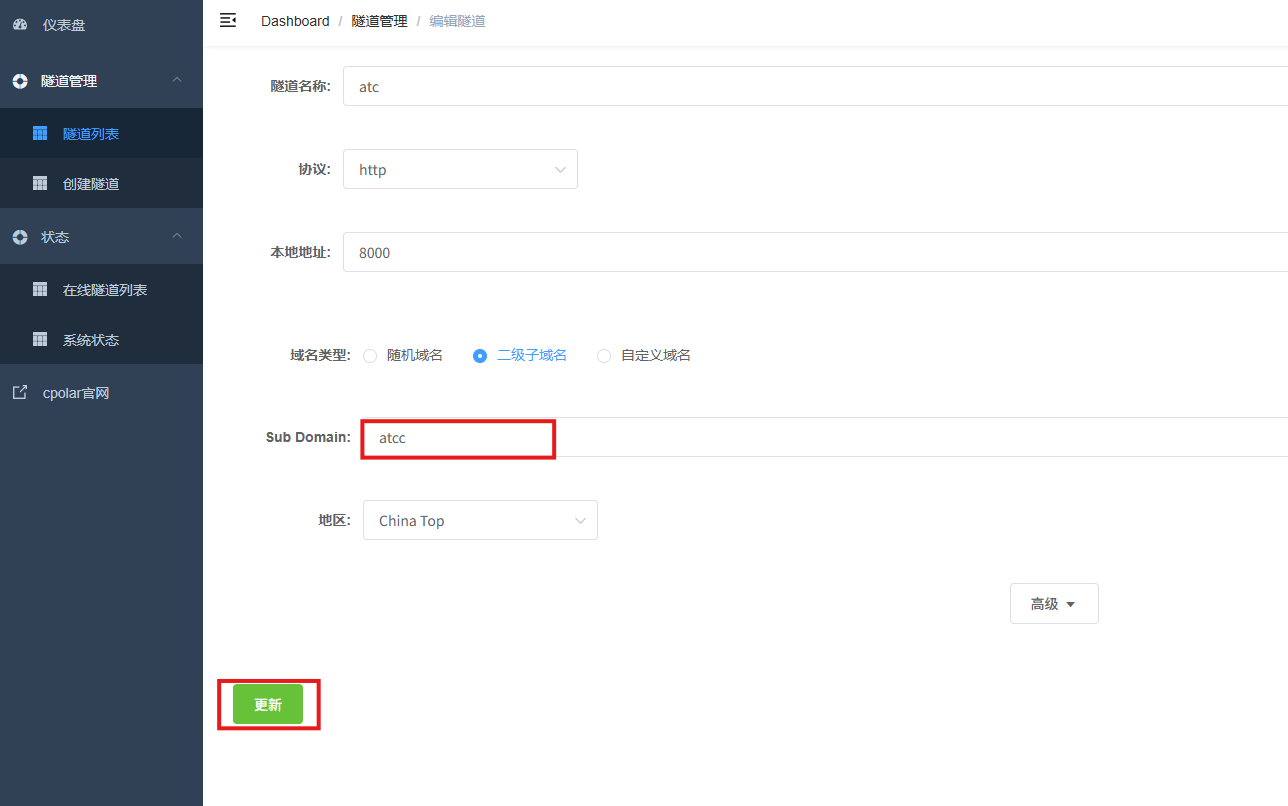Collapse the 状态 menu chevron
The height and width of the screenshot is (806, 1288).
click(177, 236)
